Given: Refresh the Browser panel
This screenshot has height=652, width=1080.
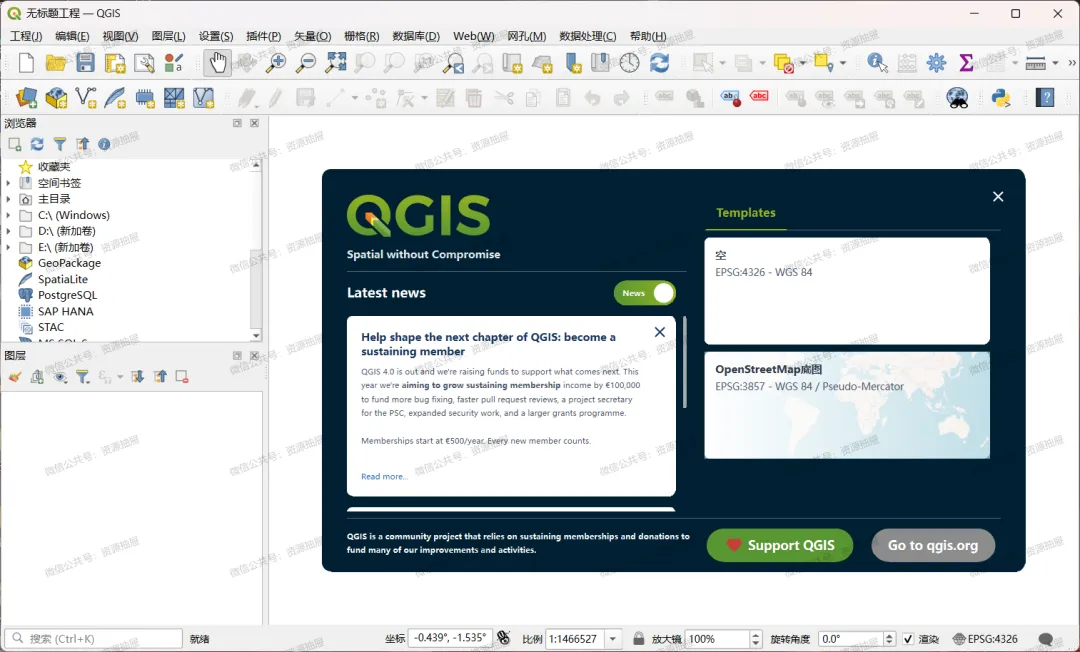Looking at the screenshot, I should [37, 144].
